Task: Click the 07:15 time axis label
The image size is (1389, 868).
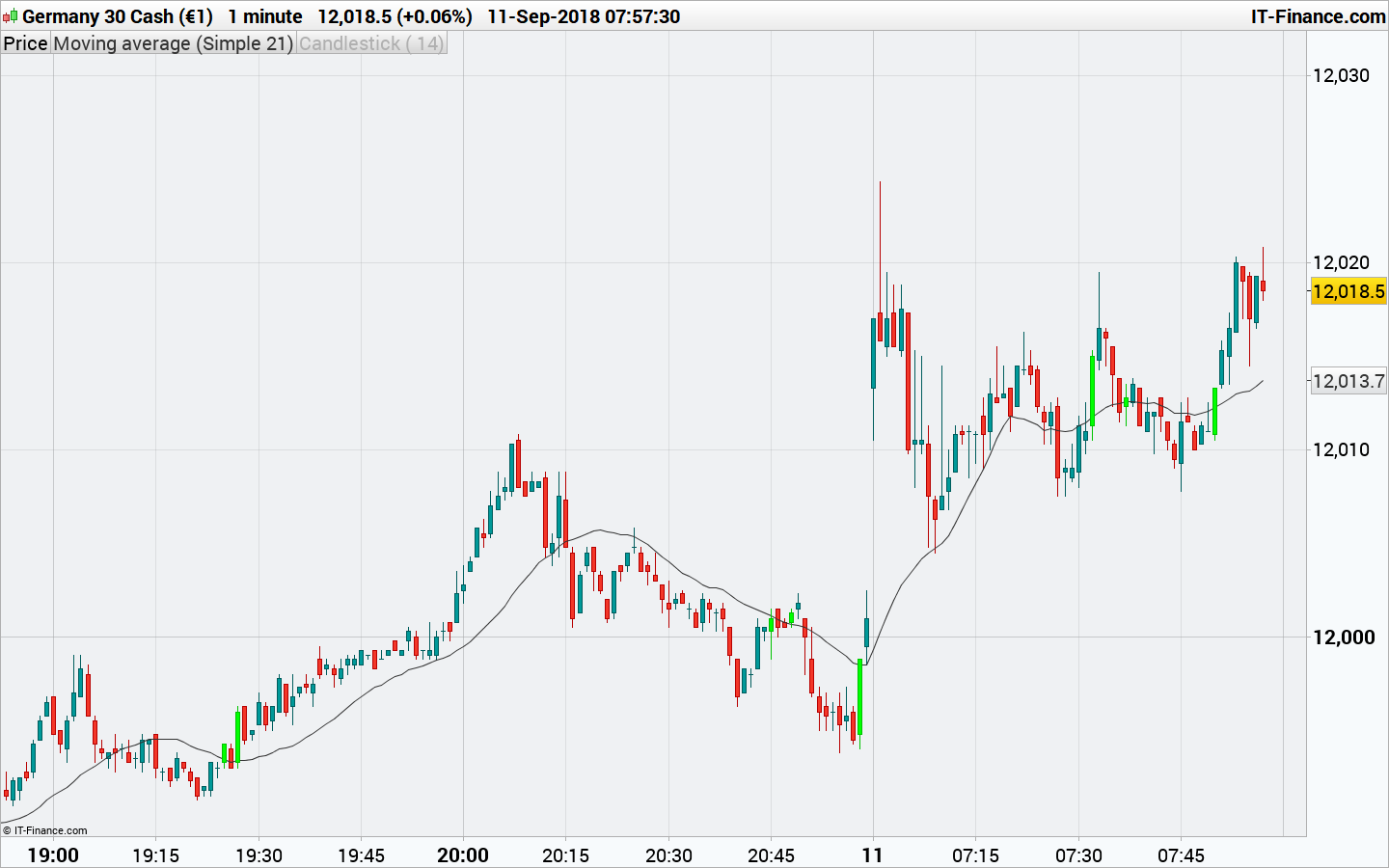Action: [975, 855]
